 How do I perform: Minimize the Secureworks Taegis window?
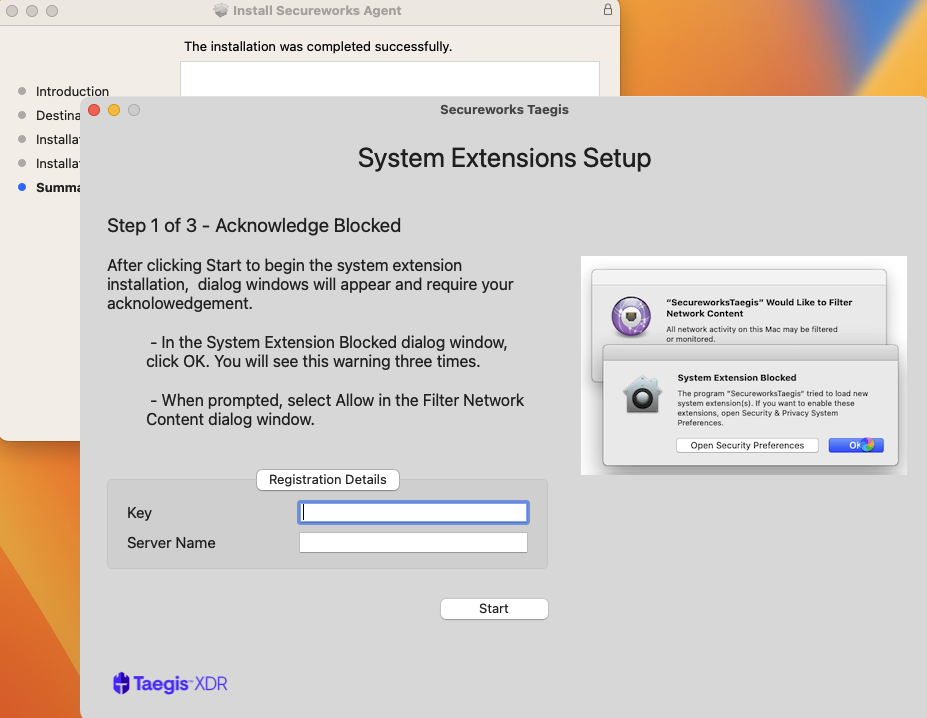pos(114,110)
